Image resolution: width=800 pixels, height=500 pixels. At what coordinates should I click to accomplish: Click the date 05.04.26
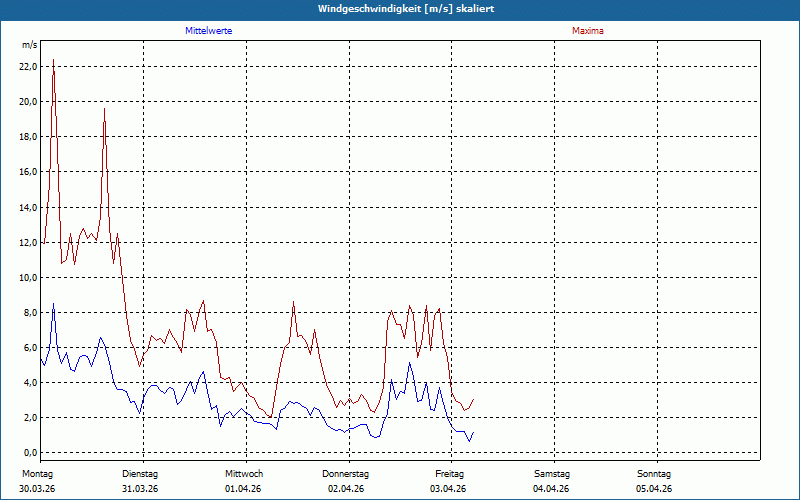(654, 489)
